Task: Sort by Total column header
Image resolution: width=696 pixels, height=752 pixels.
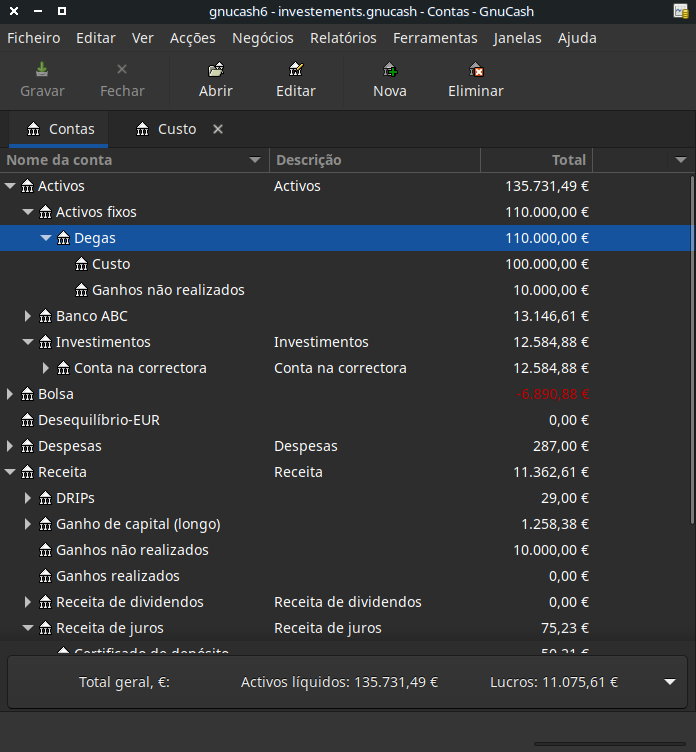Action: [536, 160]
